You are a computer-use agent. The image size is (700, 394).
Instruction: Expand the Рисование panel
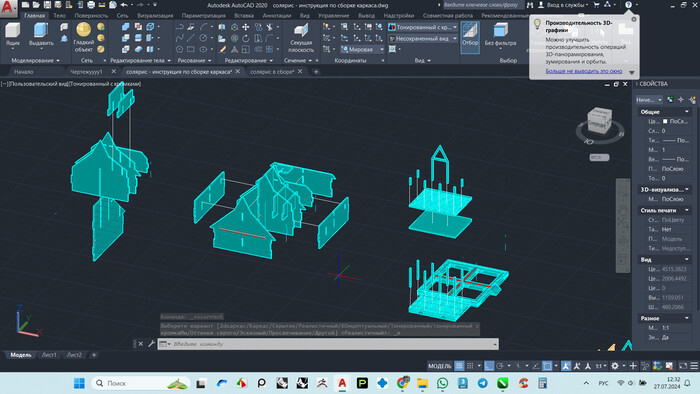pyautogui.click(x=194, y=60)
